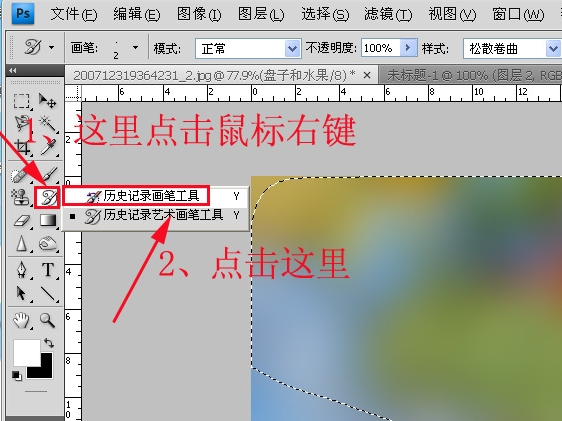Click the opacity field showing 100%
562x421 pixels.
(380, 48)
